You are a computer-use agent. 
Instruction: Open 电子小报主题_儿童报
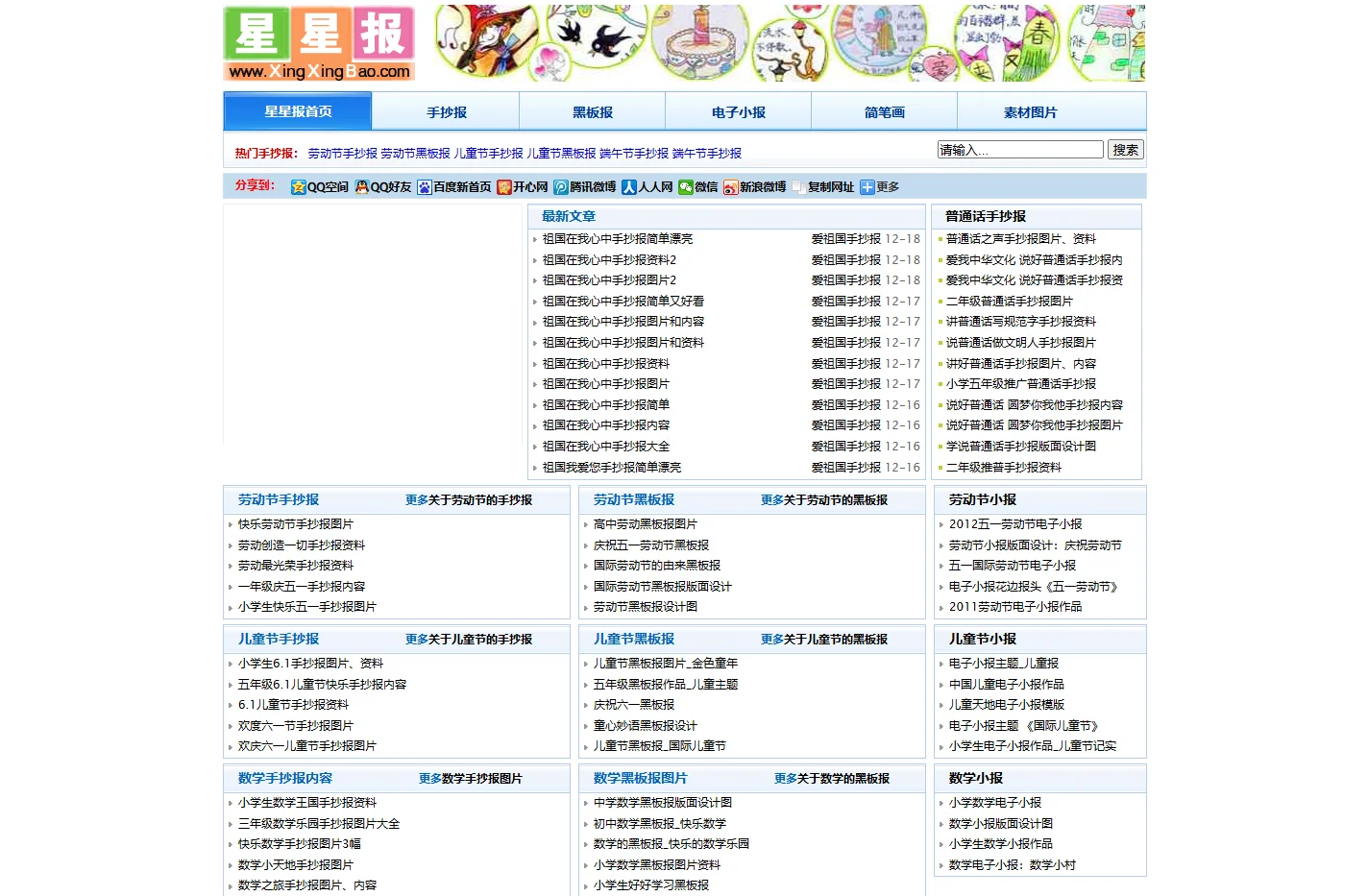pyautogui.click(x=1004, y=664)
